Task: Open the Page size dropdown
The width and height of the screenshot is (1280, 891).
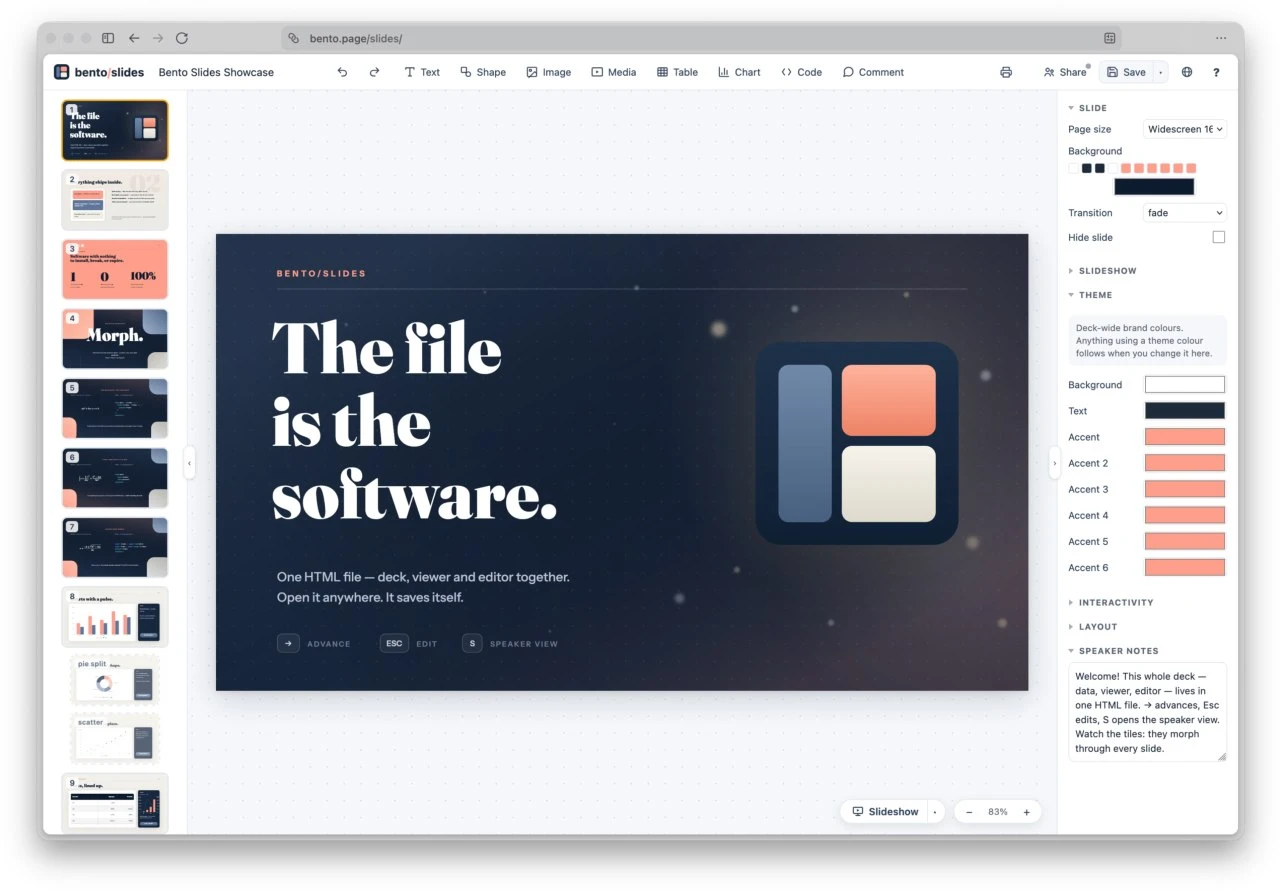Action: click(1185, 129)
